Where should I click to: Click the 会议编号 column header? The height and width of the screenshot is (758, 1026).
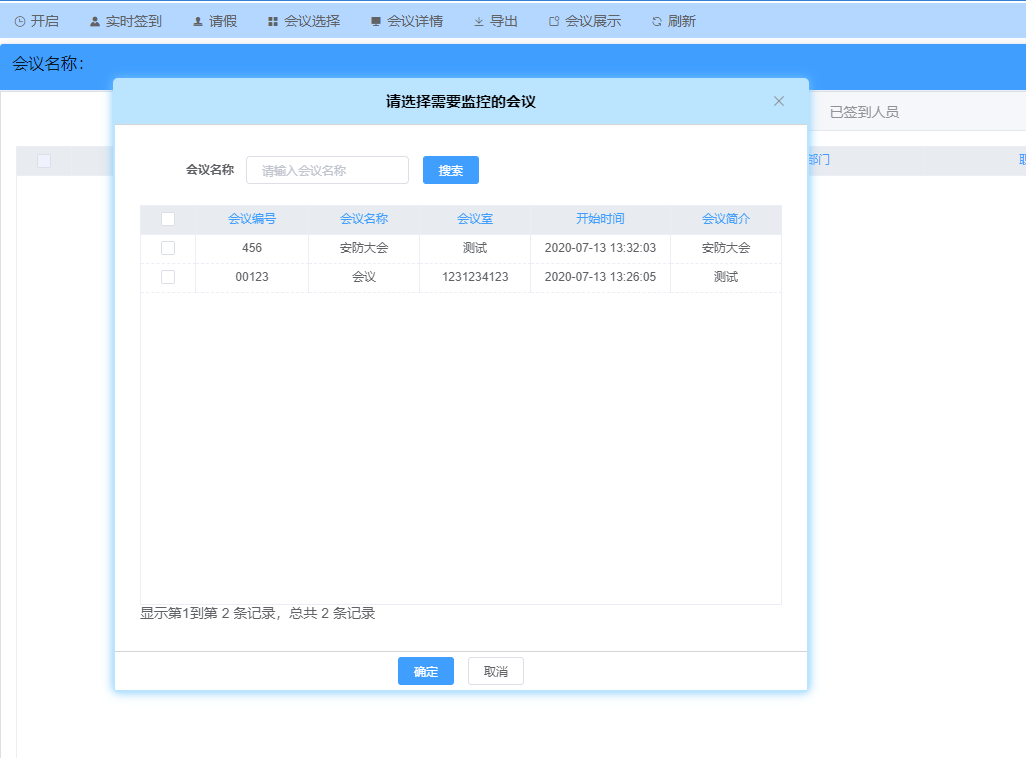click(x=252, y=219)
